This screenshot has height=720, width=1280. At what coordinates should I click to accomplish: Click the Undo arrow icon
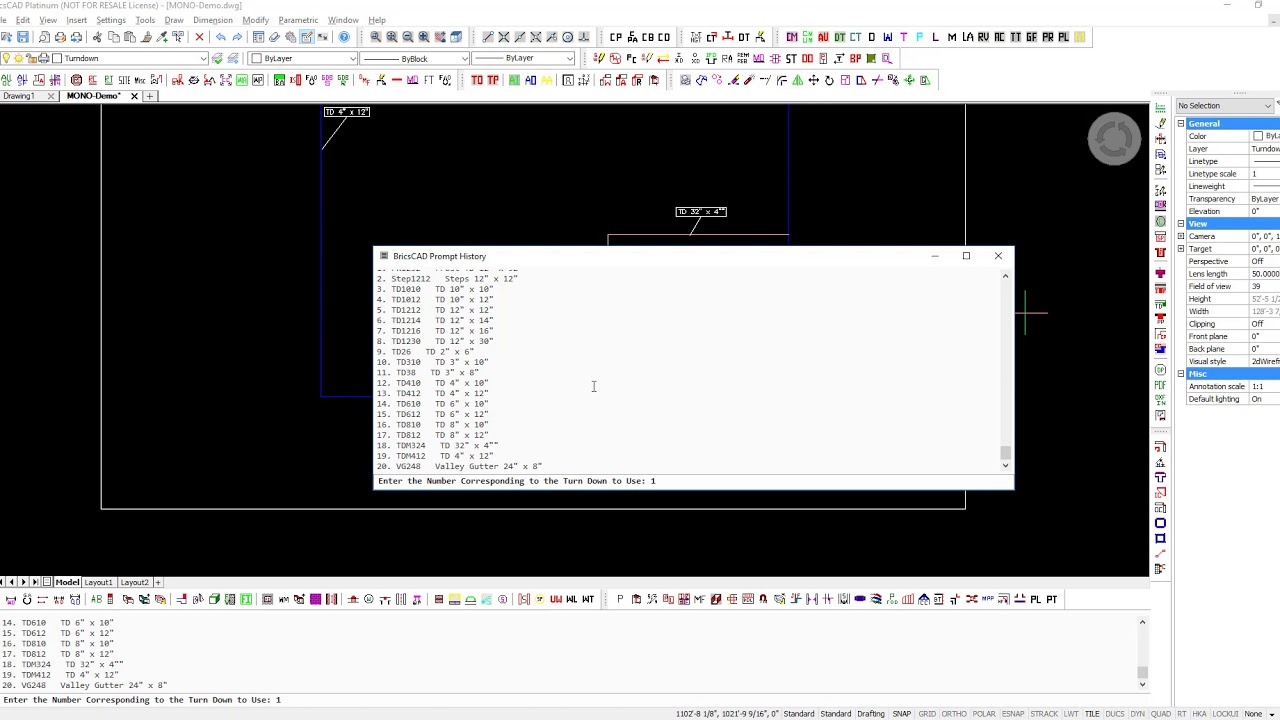click(221, 37)
